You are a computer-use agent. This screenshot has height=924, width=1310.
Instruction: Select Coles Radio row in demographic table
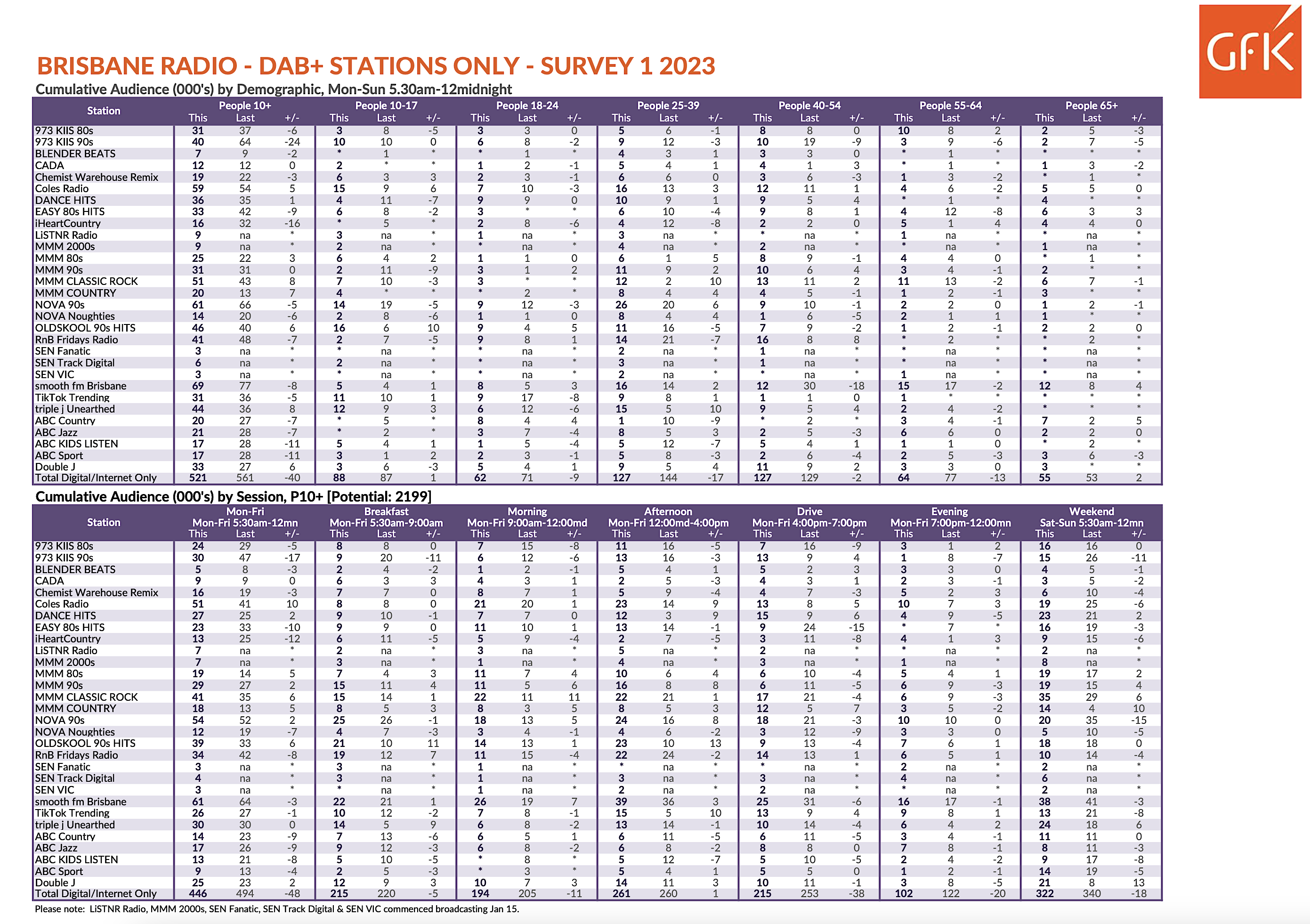pyautogui.click(x=597, y=188)
